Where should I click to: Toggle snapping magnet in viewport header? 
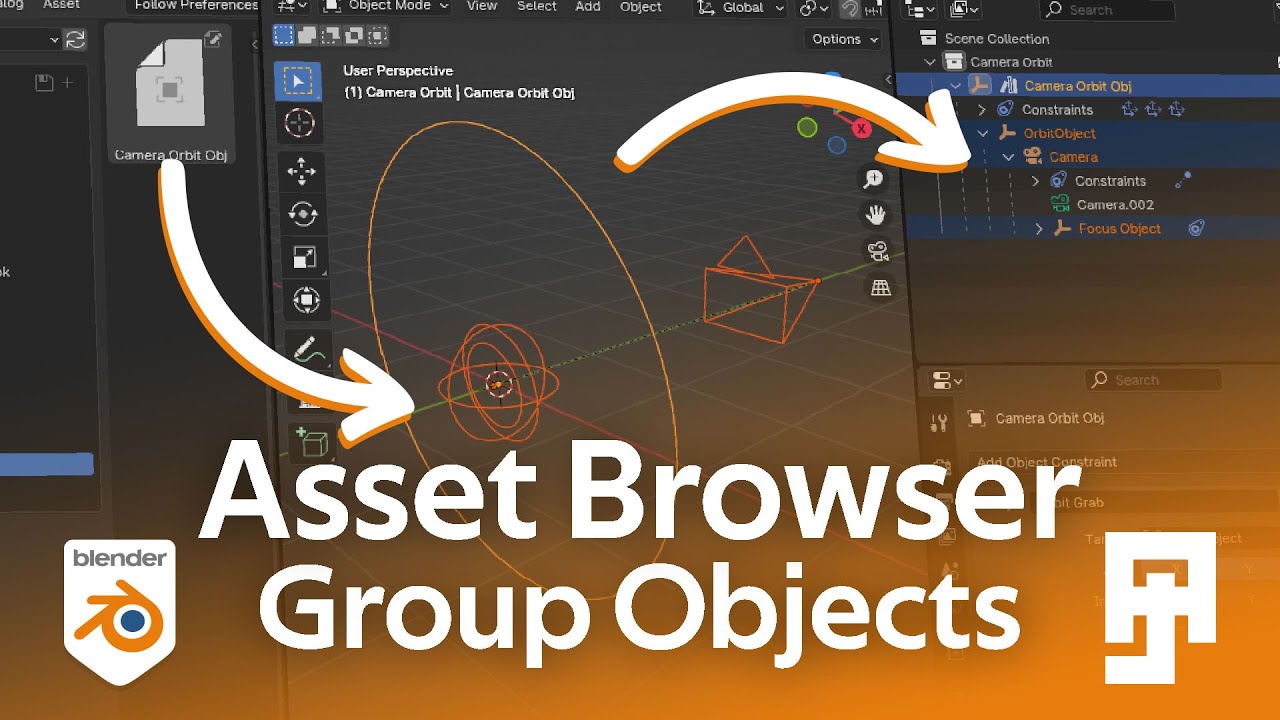(849, 8)
